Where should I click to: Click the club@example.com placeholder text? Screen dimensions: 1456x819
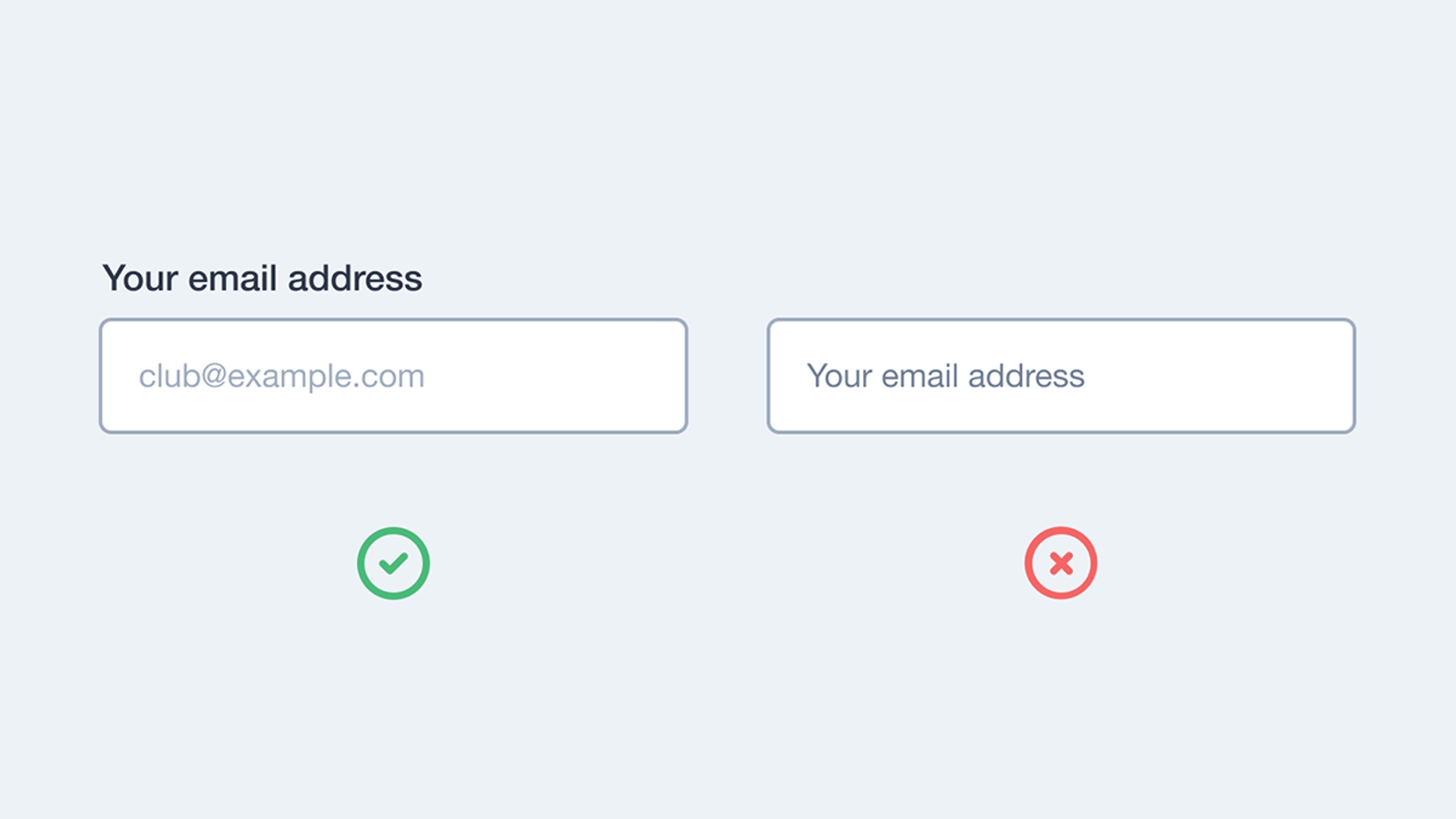coord(282,376)
